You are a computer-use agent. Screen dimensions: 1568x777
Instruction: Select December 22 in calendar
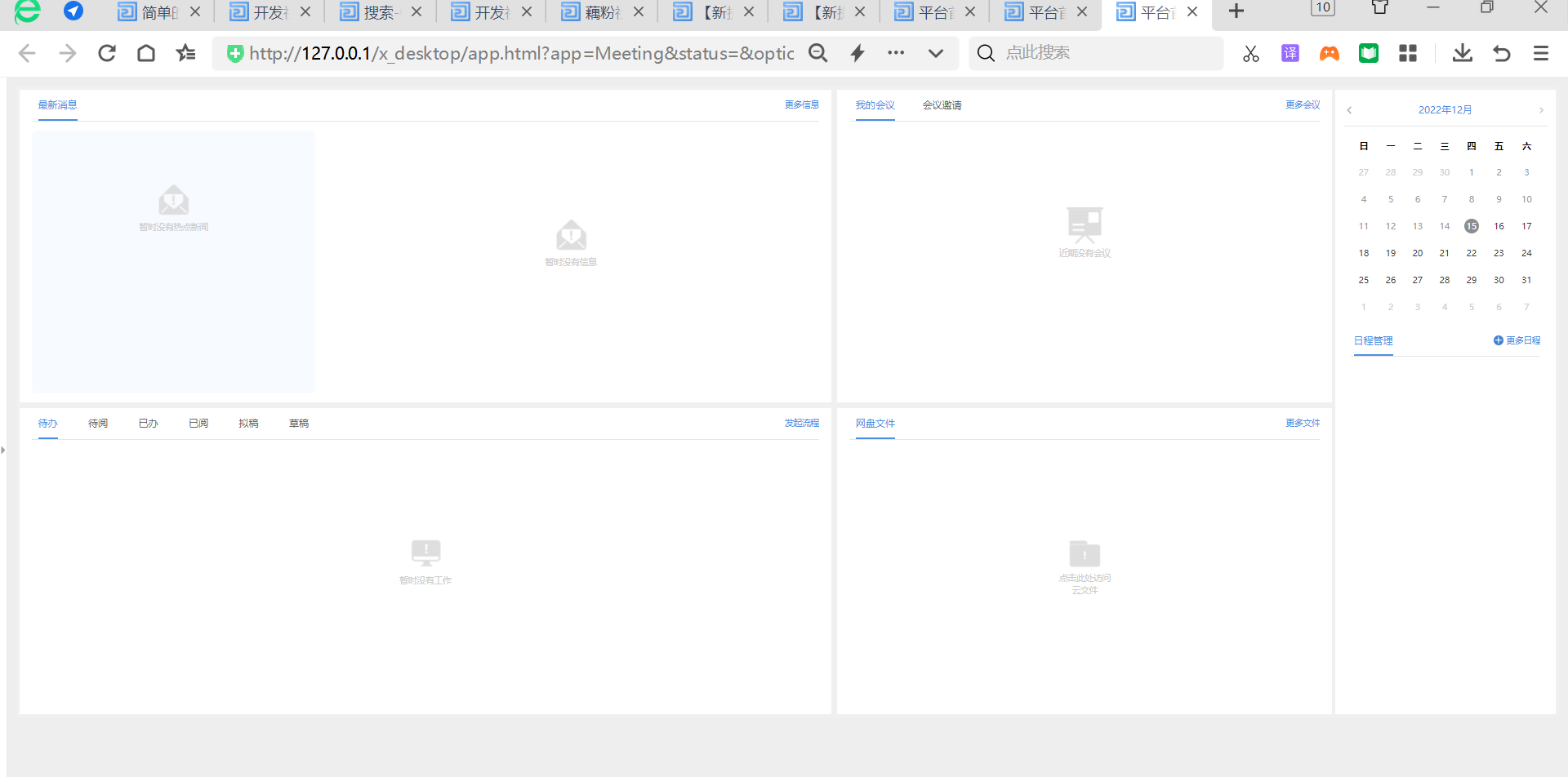[1472, 253]
